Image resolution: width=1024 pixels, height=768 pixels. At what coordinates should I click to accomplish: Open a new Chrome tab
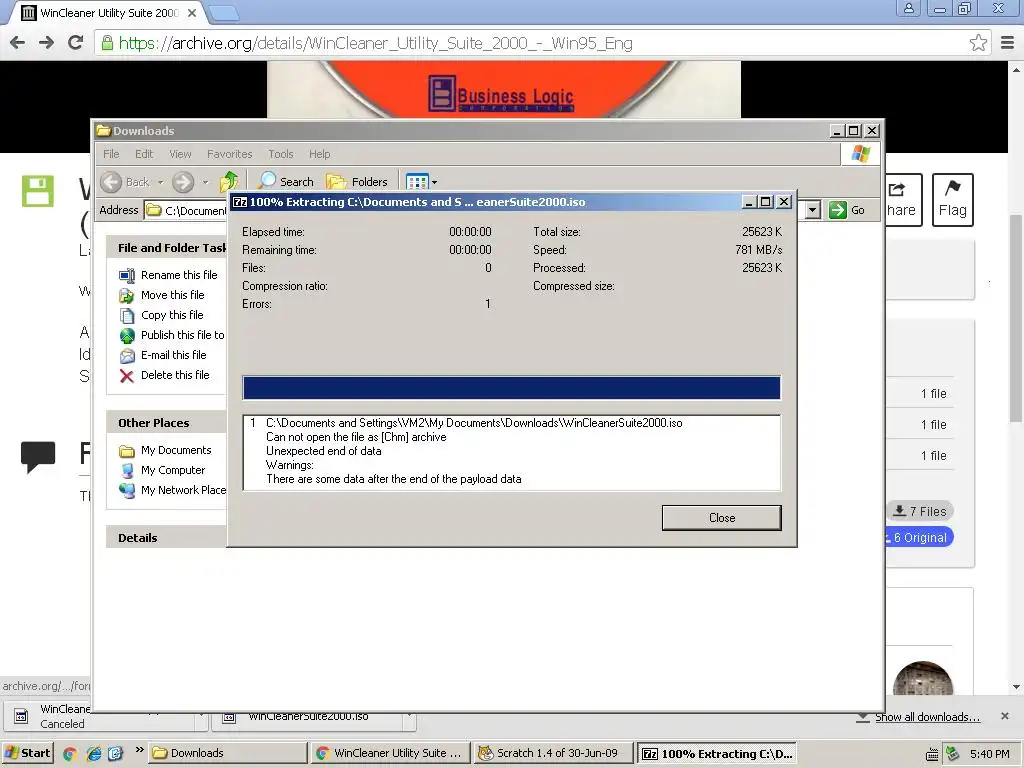[224, 12]
